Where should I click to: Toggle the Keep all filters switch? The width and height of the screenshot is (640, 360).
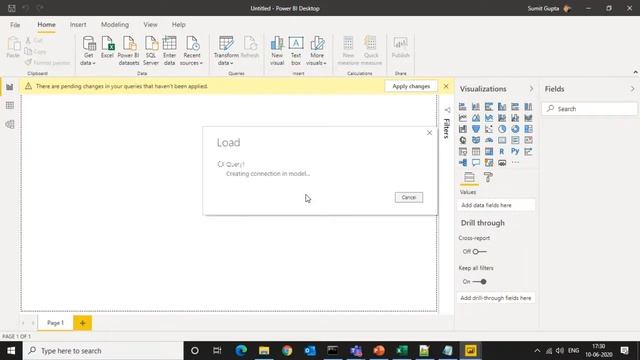click(x=479, y=282)
